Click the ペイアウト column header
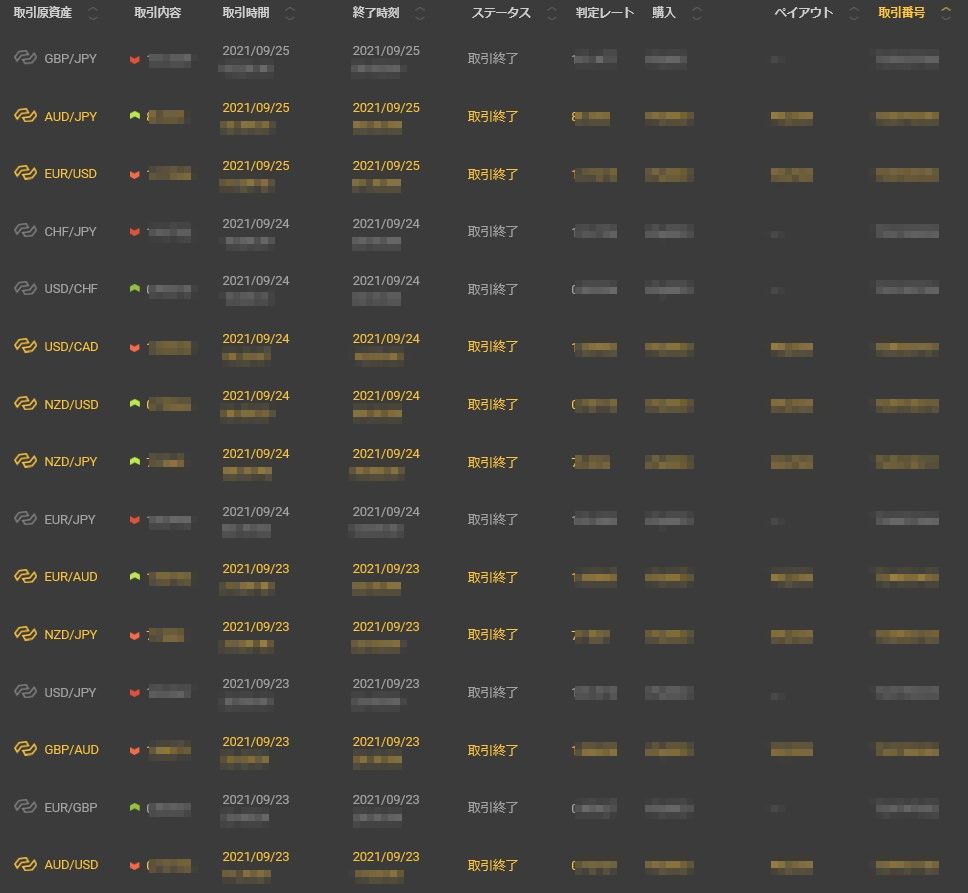The image size is (968, 893). (803, 14)
